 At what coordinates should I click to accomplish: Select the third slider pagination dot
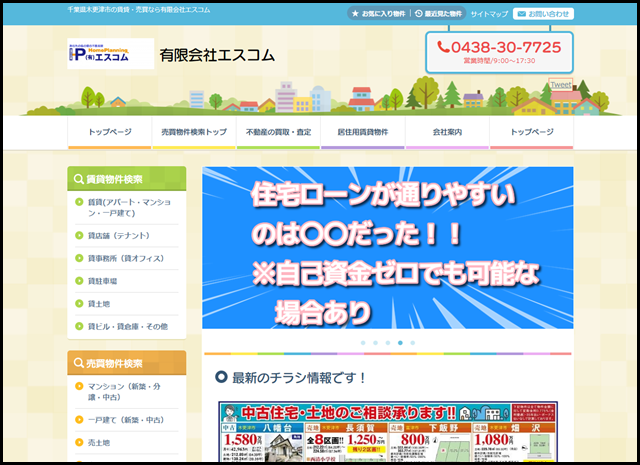tap(388, 343)
